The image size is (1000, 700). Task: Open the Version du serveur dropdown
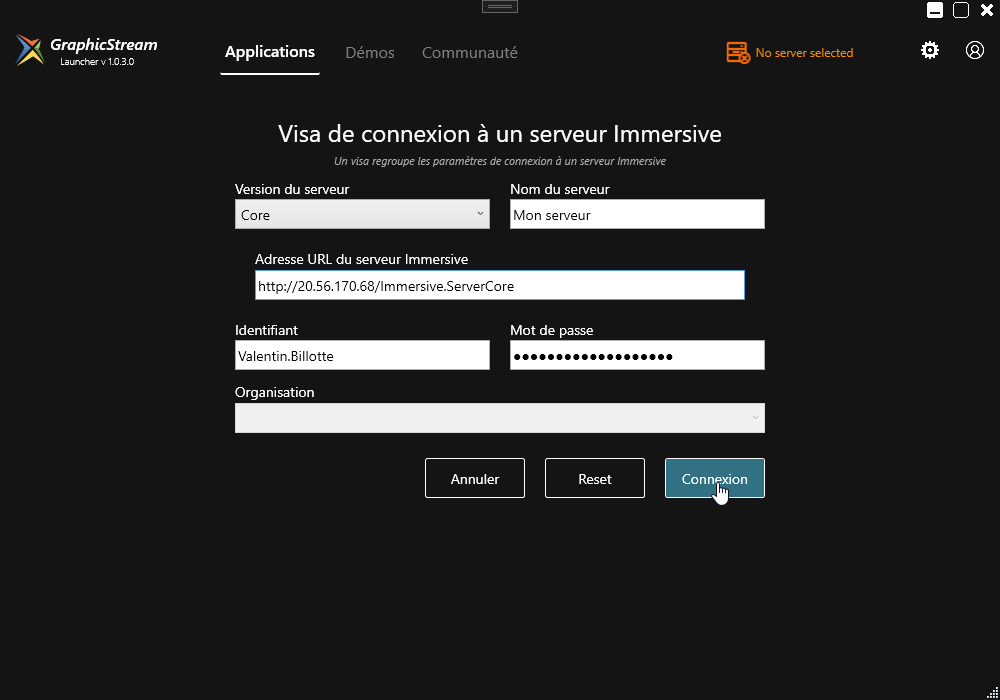pos(362,214)
